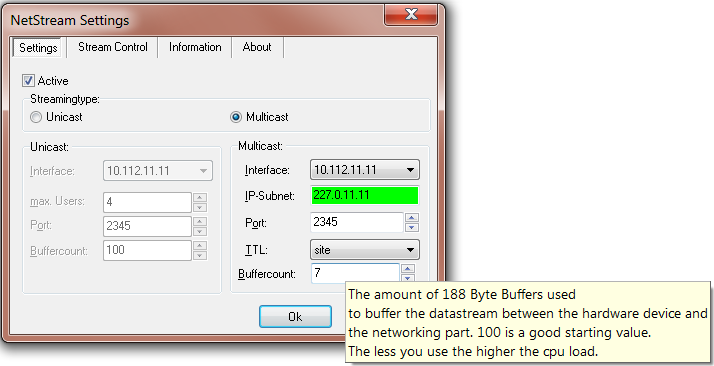
Task: Increase the Multicast Port value
Action: pyautogui.click(x=412, y=218)
